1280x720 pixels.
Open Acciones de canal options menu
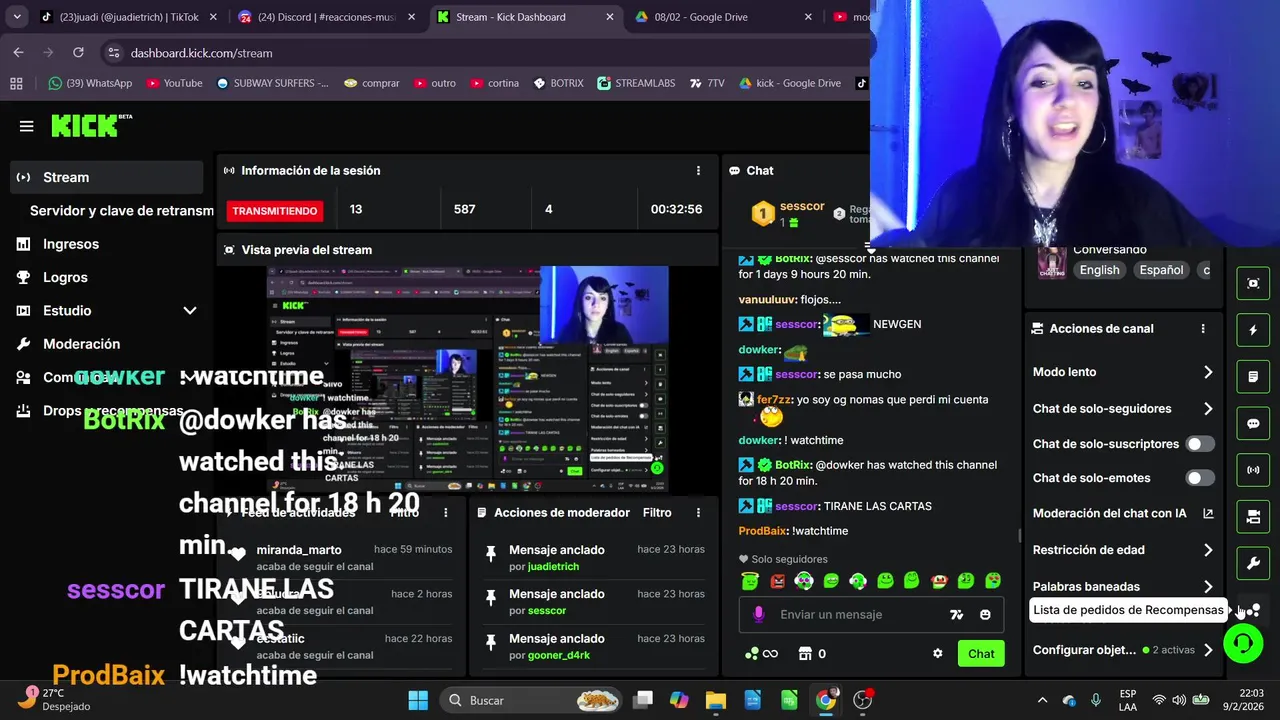click(1203, 329)
